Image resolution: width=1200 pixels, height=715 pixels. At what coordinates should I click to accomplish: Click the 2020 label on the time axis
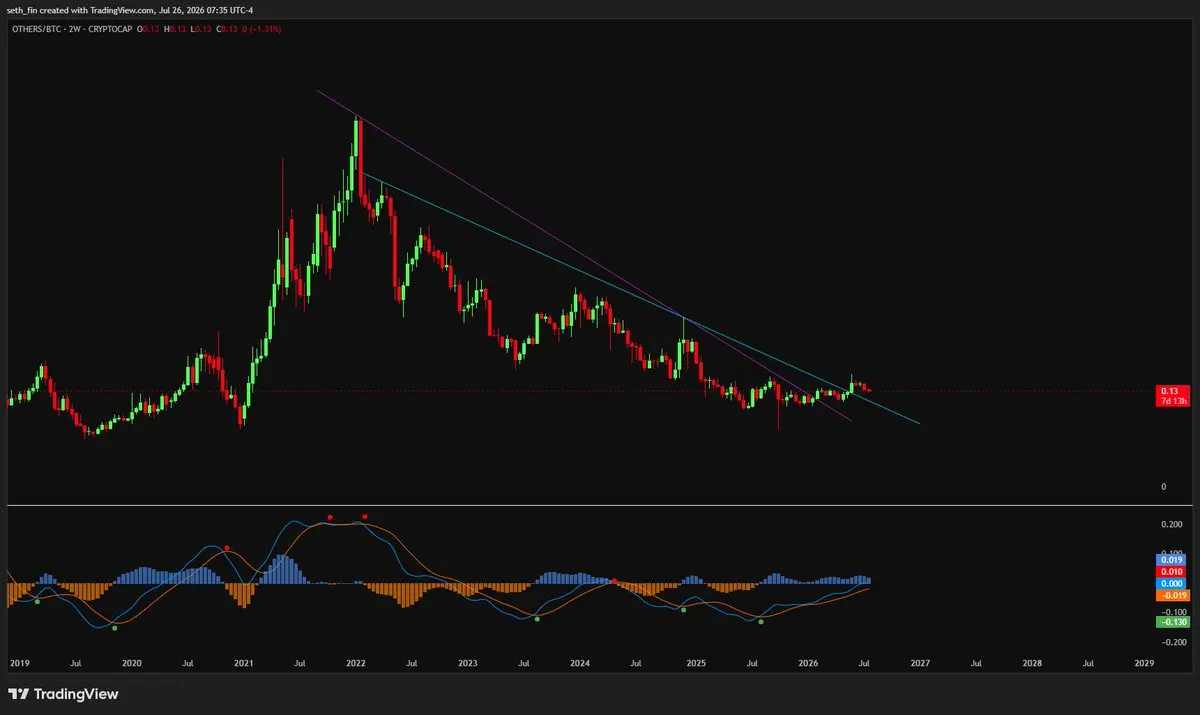[132, 663]
